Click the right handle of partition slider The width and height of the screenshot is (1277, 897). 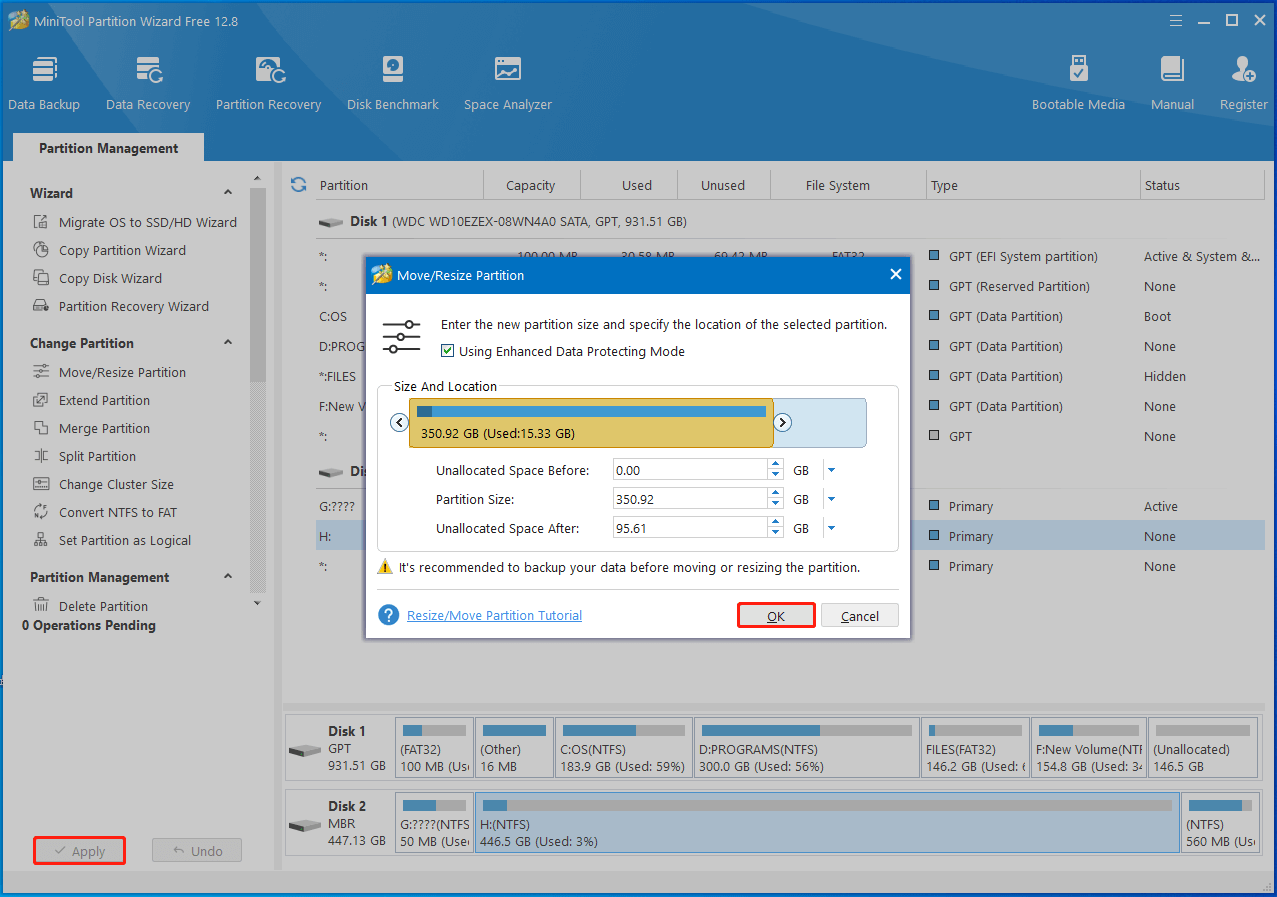click(783, 423)
